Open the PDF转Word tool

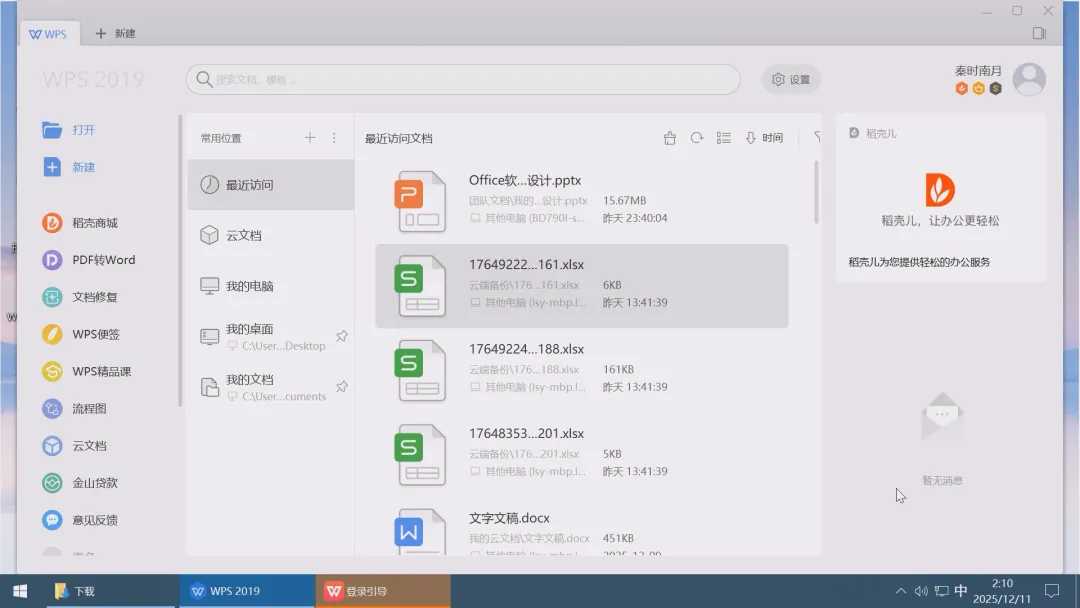coord(88,260)
